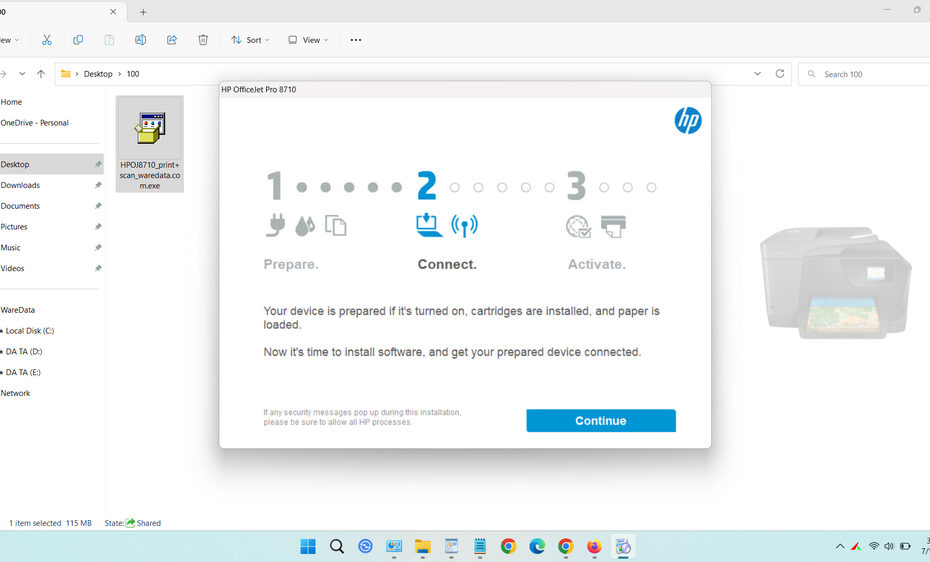Click the wireless signal icon under Connect
930x562 pixels.
pos(464,225)
